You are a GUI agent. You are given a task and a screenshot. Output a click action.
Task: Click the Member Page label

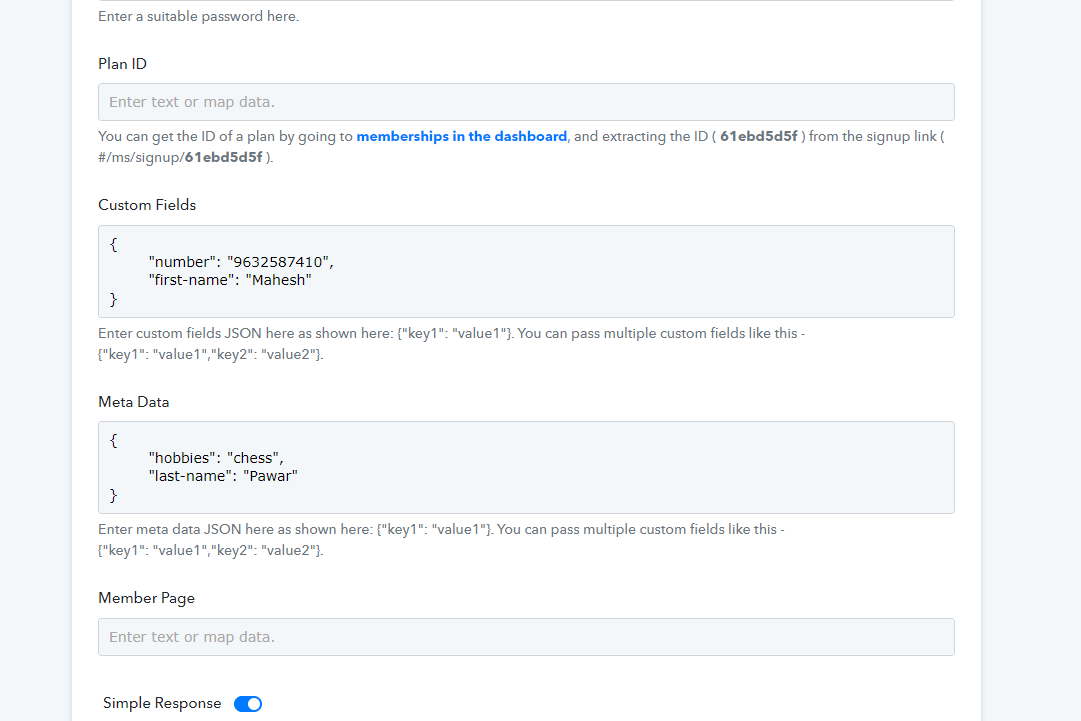[x=146, y=598]
